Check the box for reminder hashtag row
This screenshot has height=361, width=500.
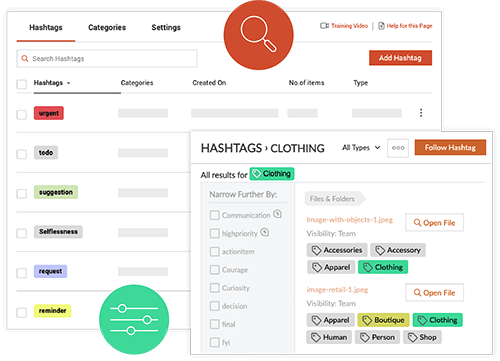(x=22, y=312)
